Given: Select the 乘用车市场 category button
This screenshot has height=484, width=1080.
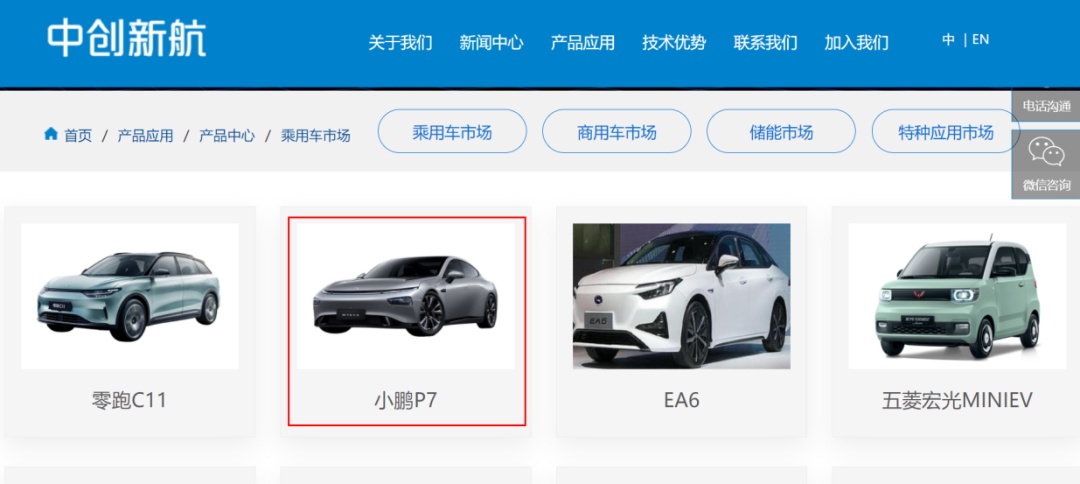Looking at the screenshot, I should click(453, 131).
